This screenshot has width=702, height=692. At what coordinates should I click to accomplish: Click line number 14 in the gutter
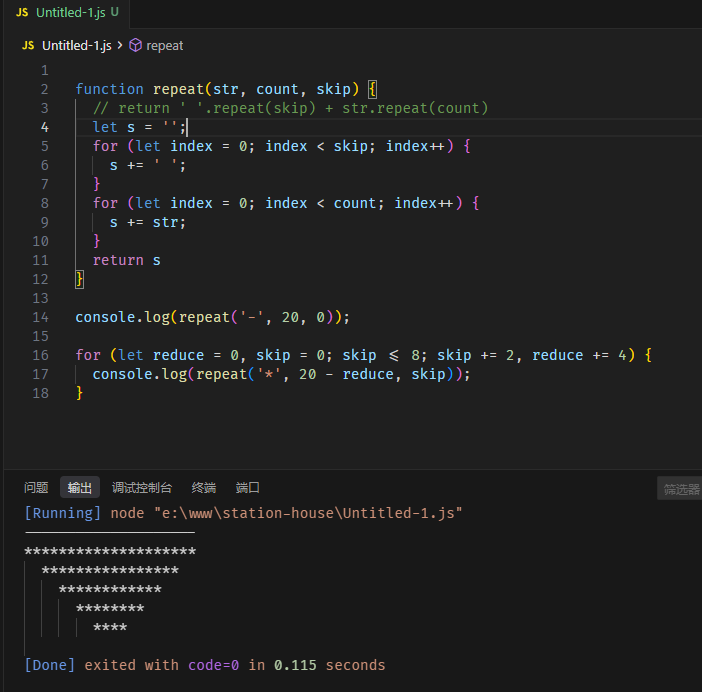tap(40, 317)
